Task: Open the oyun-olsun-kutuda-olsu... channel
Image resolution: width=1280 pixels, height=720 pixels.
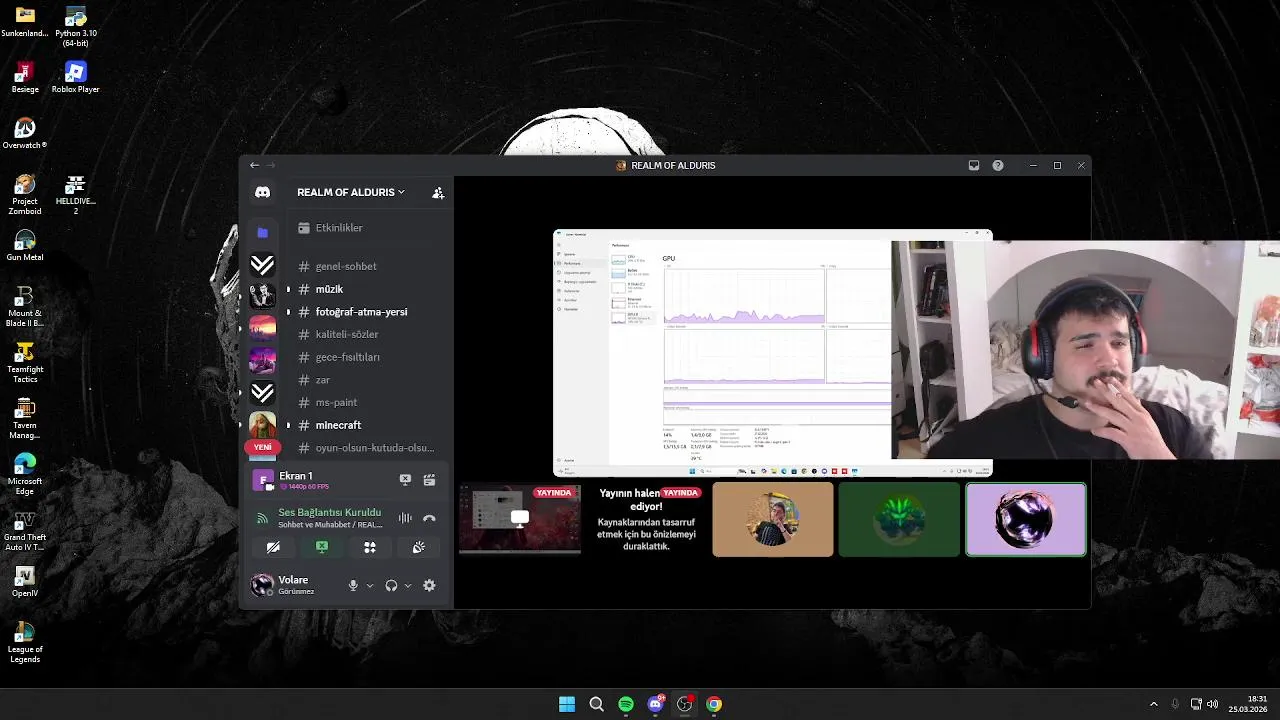Action: tap(368, 448)
